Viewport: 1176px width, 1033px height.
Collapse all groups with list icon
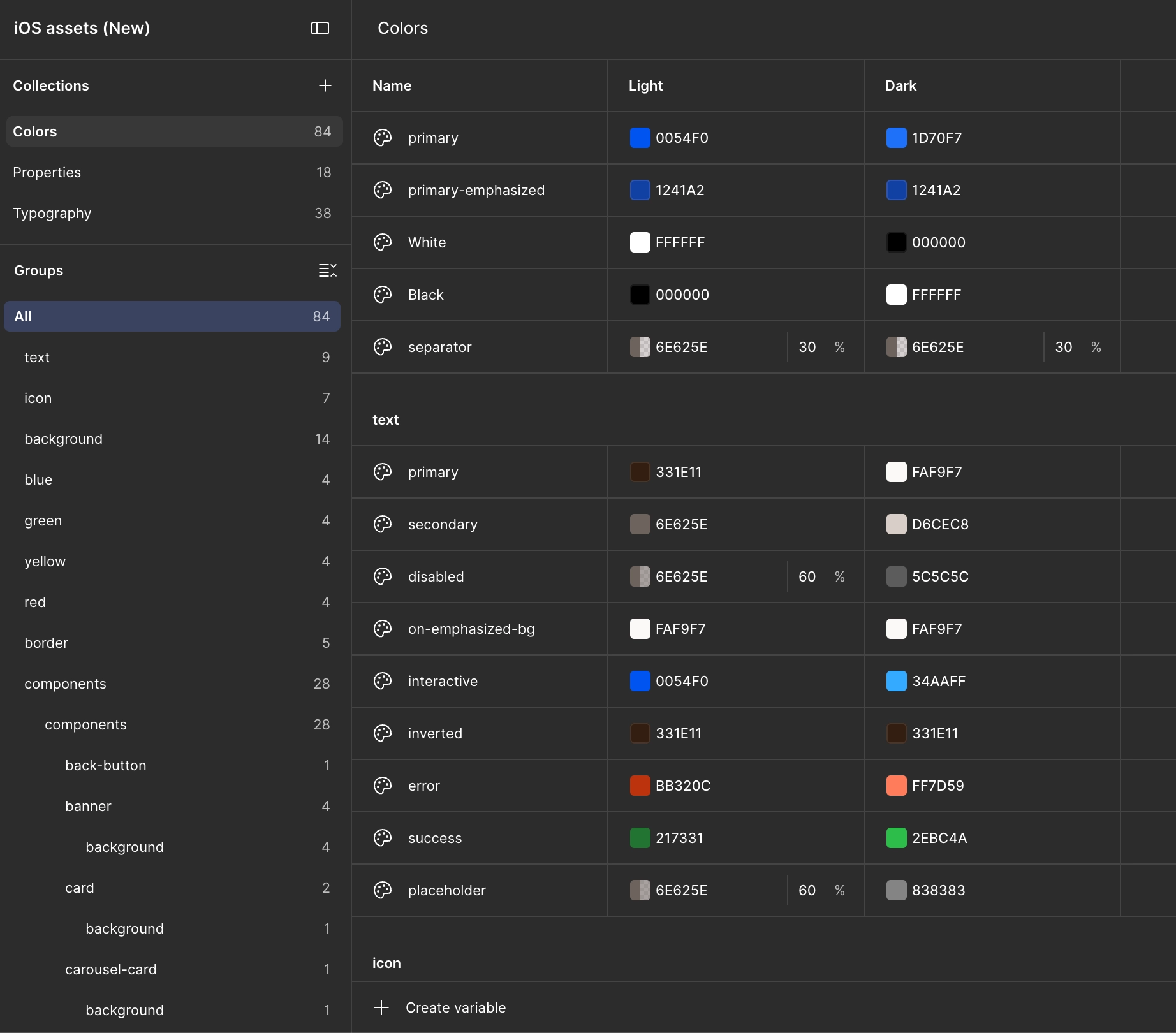[x=328, y=270]
